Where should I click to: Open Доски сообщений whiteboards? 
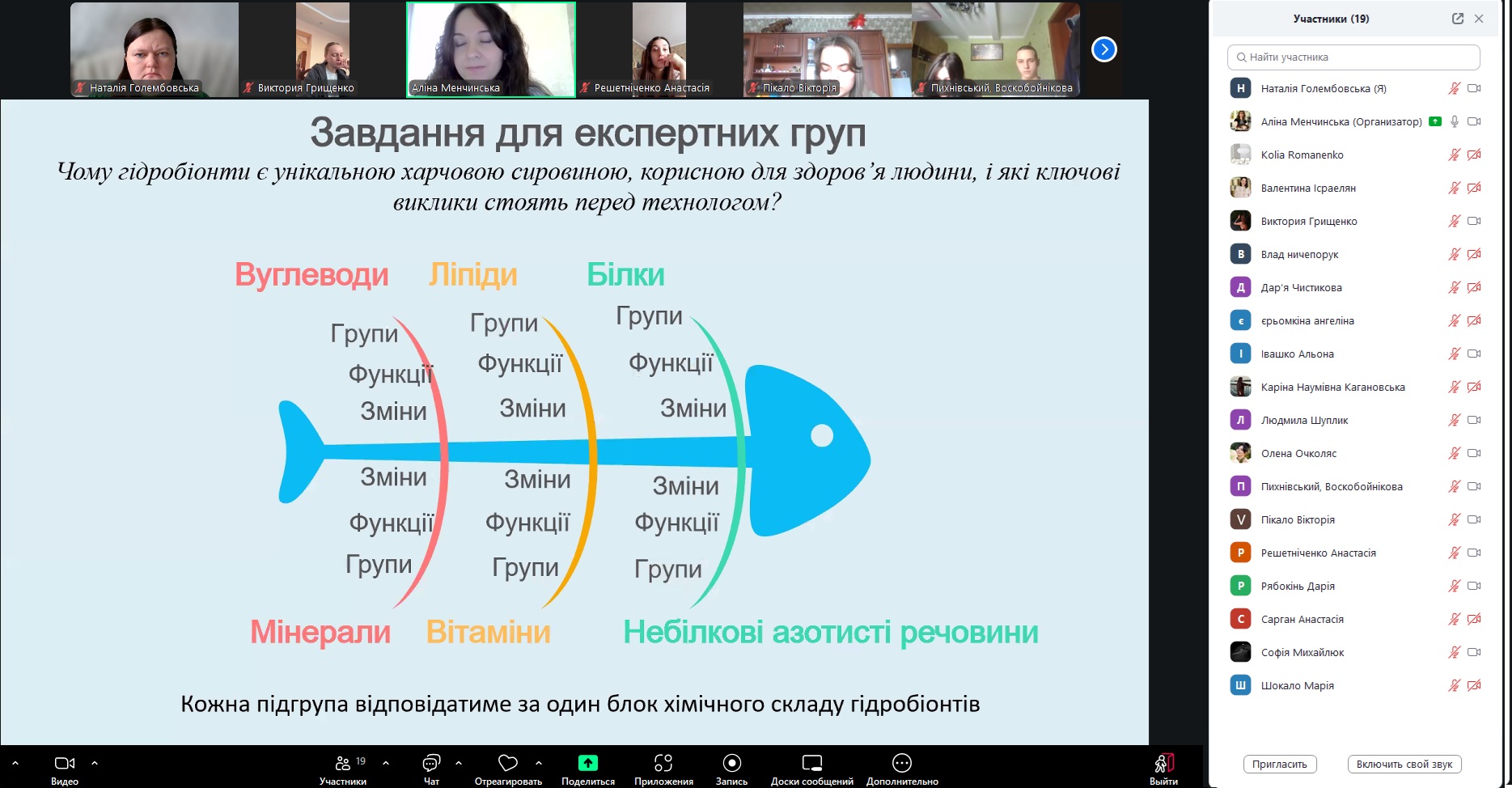812,769
